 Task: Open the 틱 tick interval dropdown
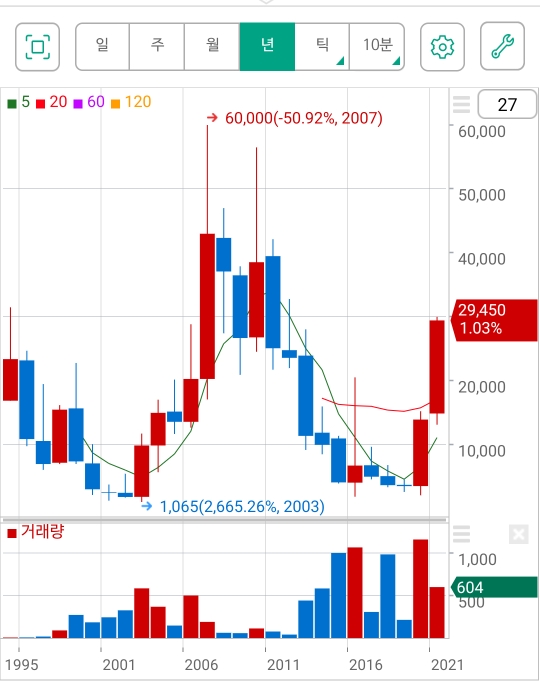pyautogui.click(x=322, y=47)
